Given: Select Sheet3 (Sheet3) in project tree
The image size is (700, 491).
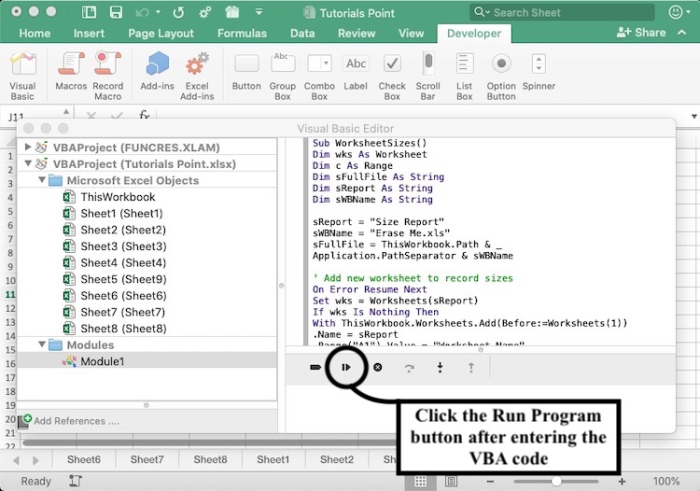Looking at the screenshot, I should [x=123, y=246].
